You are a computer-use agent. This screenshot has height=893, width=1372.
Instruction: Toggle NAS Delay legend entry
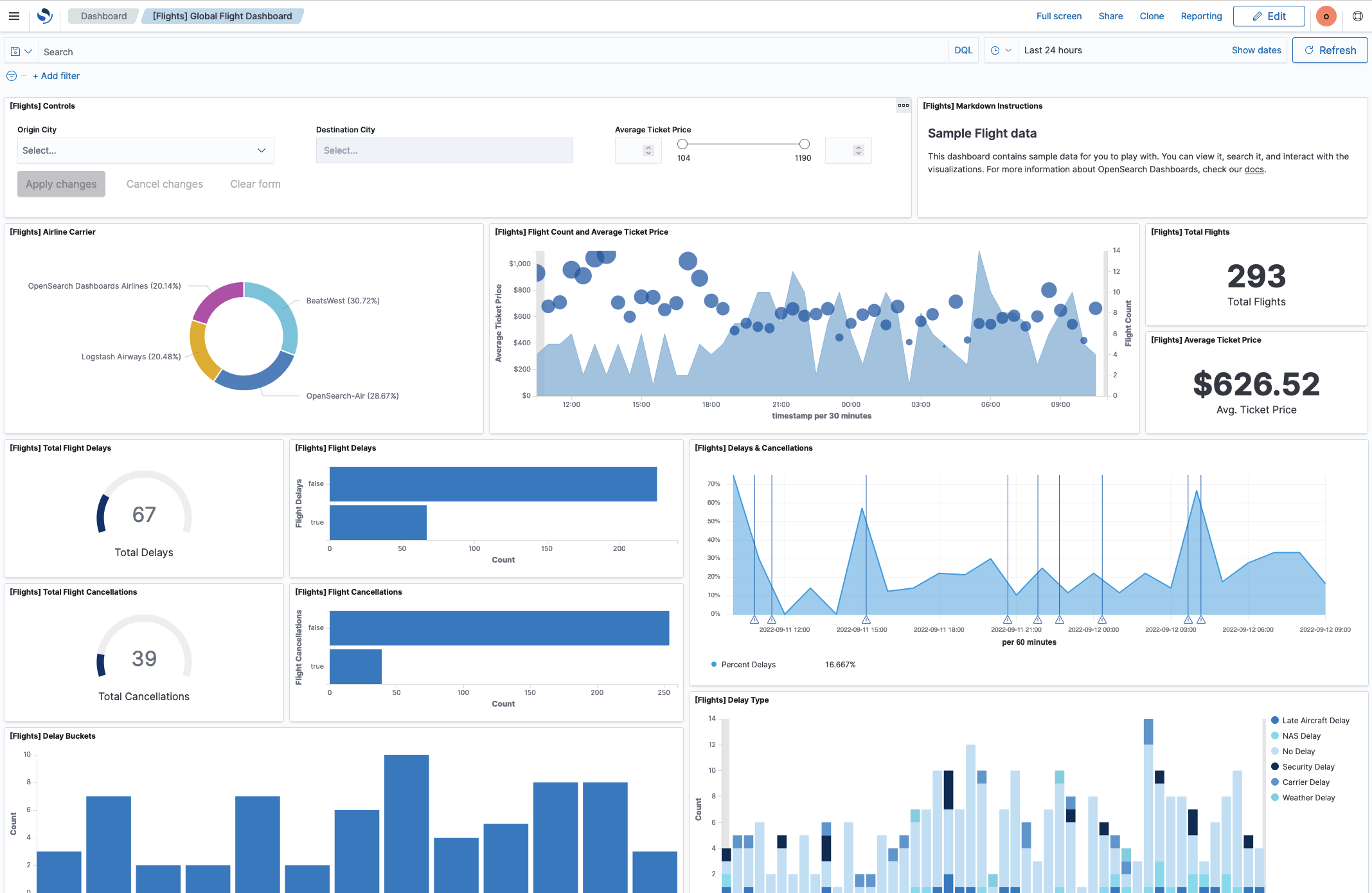tap(1296, 736)
